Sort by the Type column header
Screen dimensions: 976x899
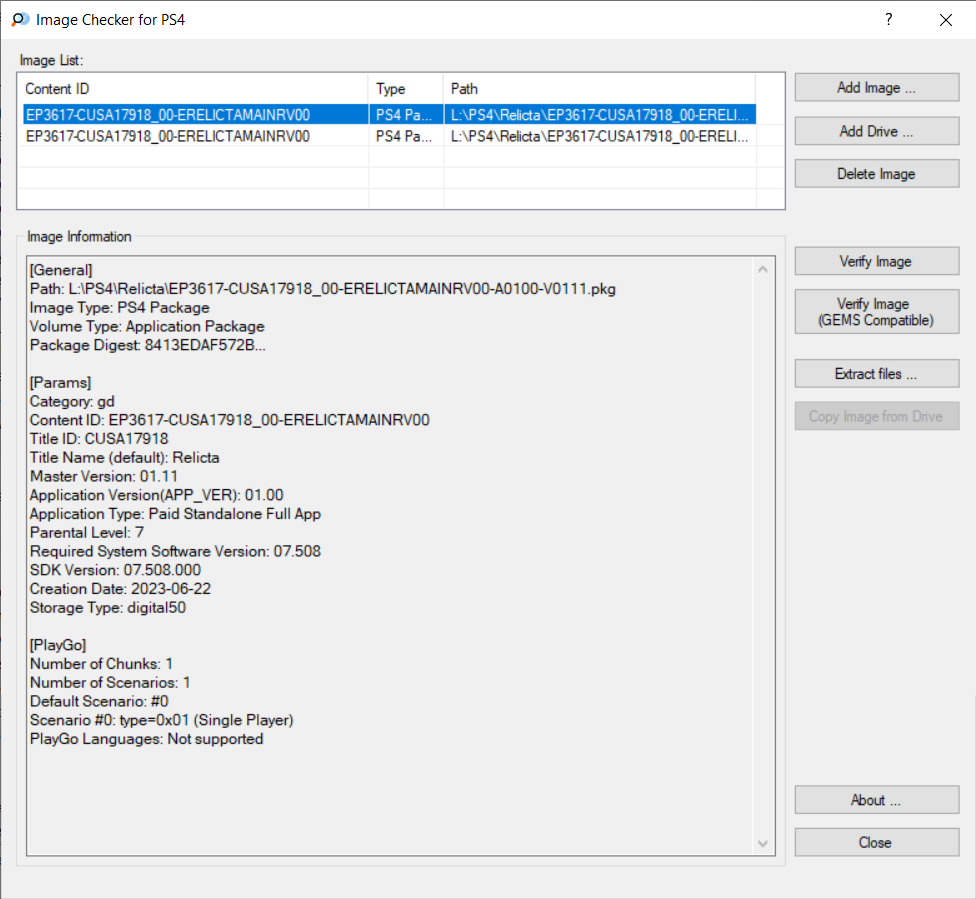pos(406,89)
